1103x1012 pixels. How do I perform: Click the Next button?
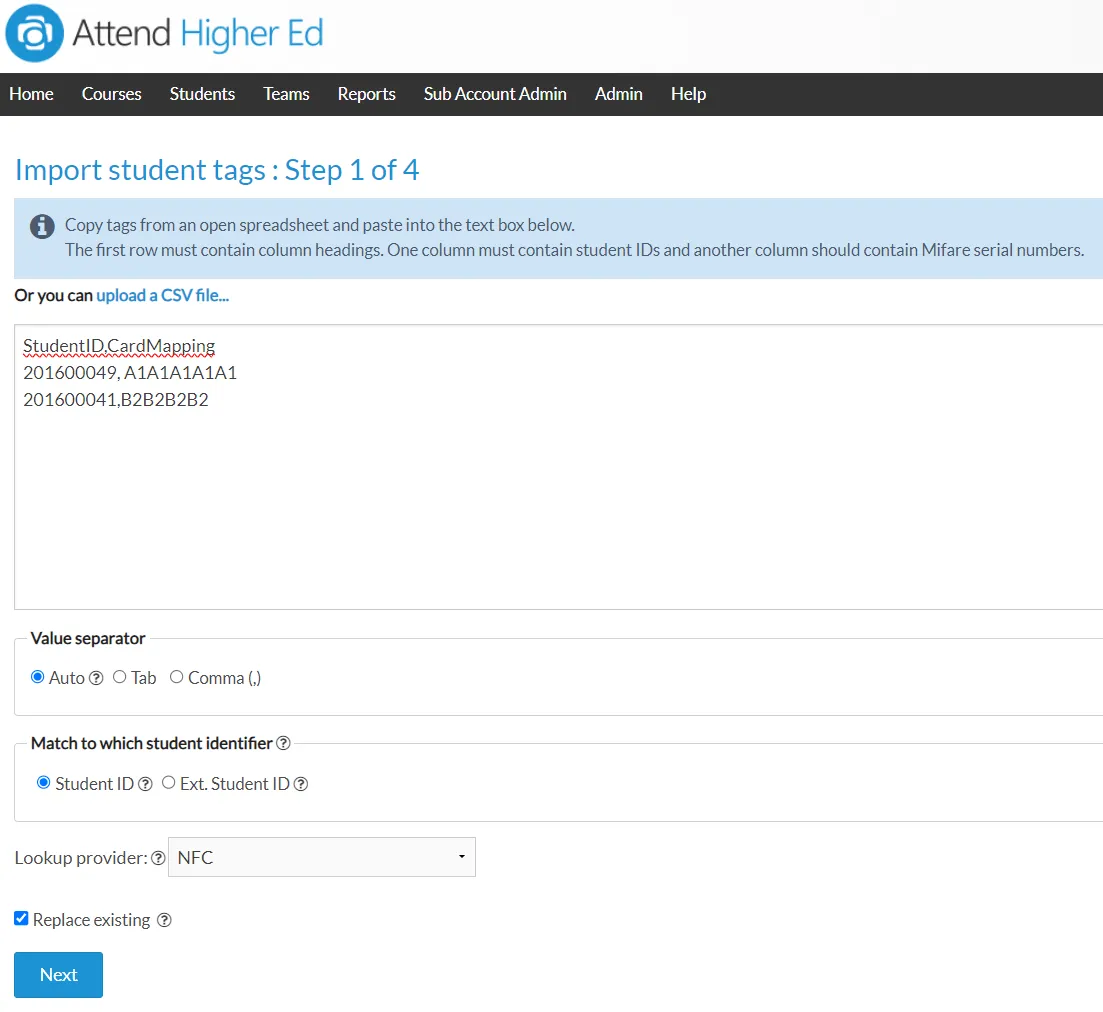tap(58, 975)
